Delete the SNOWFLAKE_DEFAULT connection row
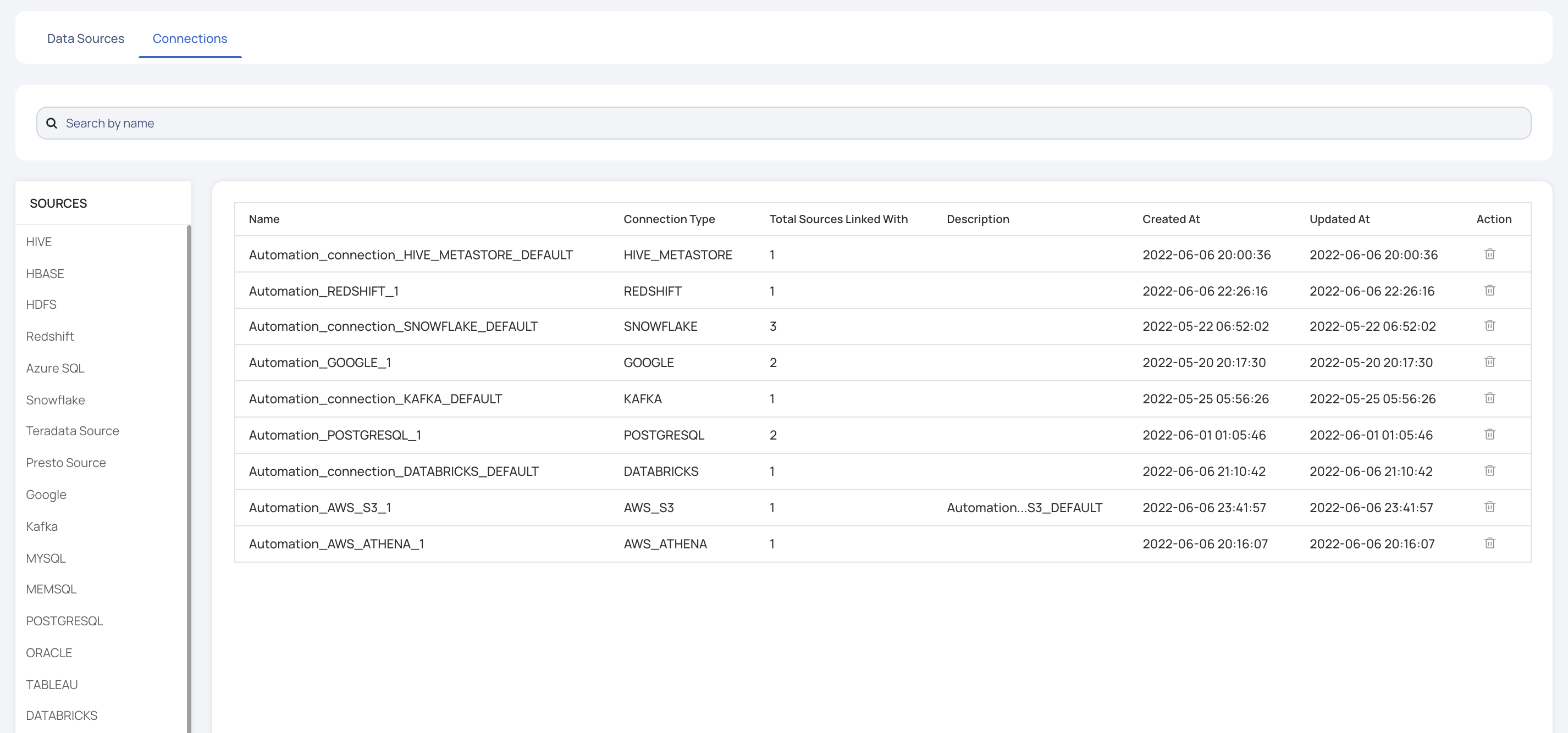 click(1489, 325)
